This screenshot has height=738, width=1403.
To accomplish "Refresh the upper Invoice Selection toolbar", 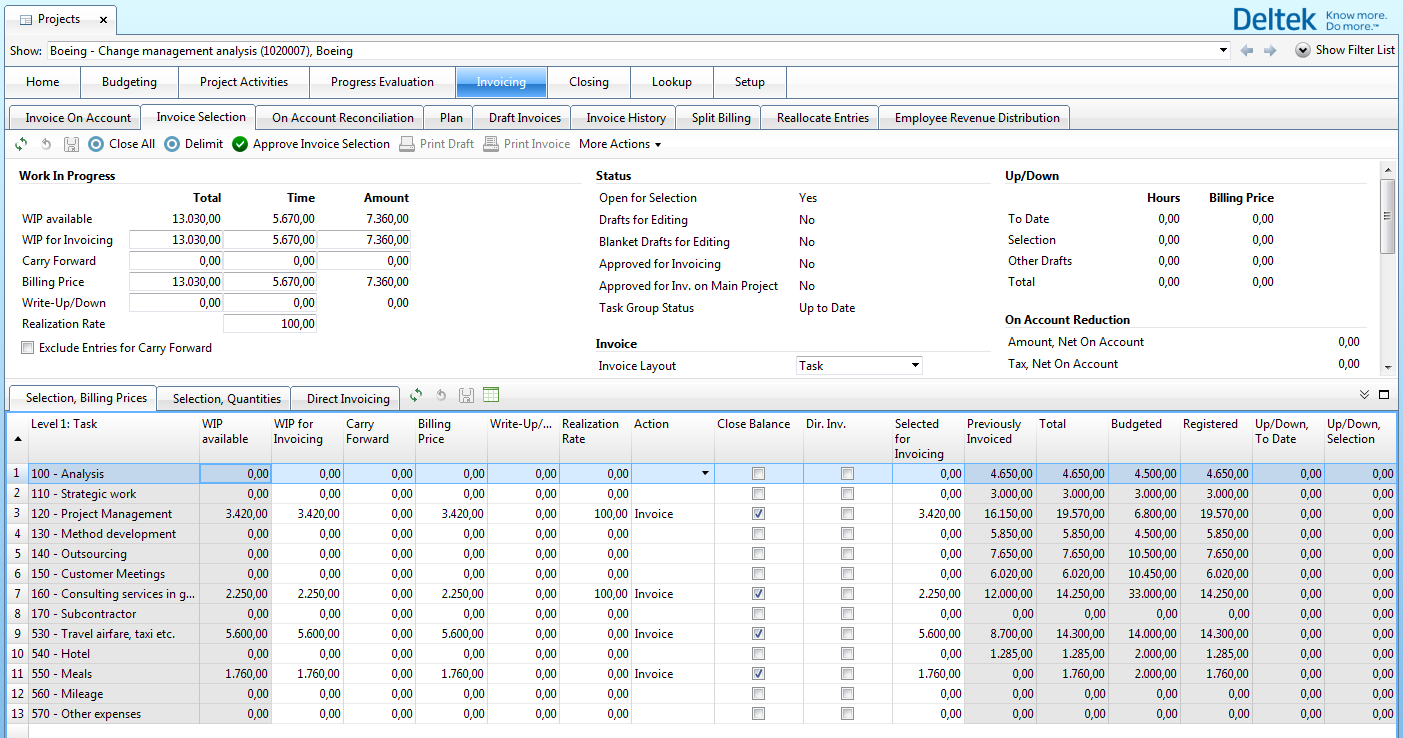I will click(21, 144).
